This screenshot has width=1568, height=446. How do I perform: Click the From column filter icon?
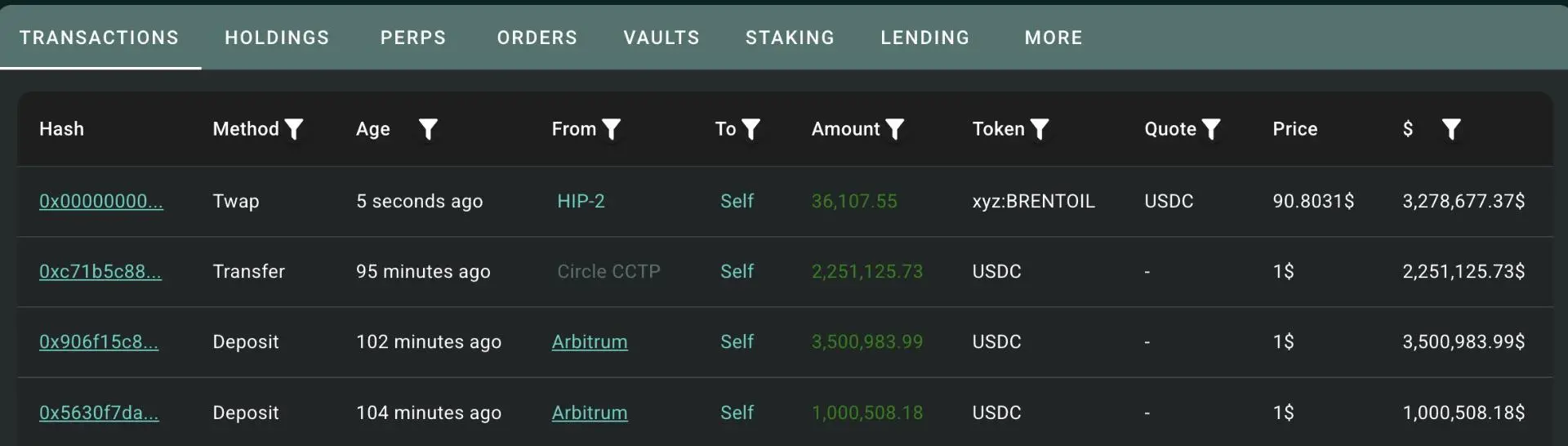click(611, 129)
